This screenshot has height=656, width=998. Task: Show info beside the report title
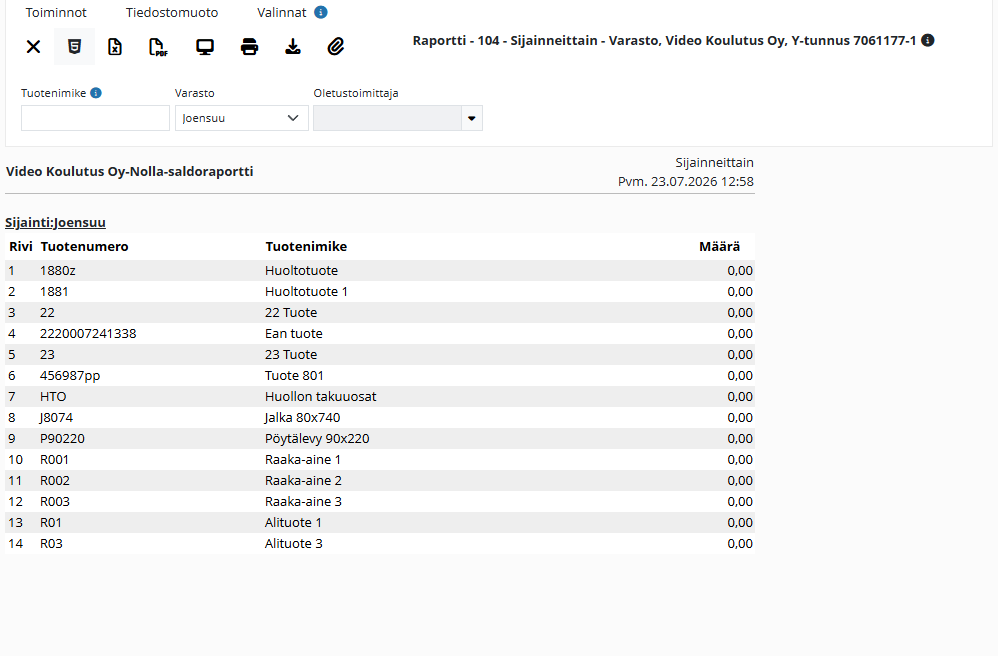pos(928,40)
